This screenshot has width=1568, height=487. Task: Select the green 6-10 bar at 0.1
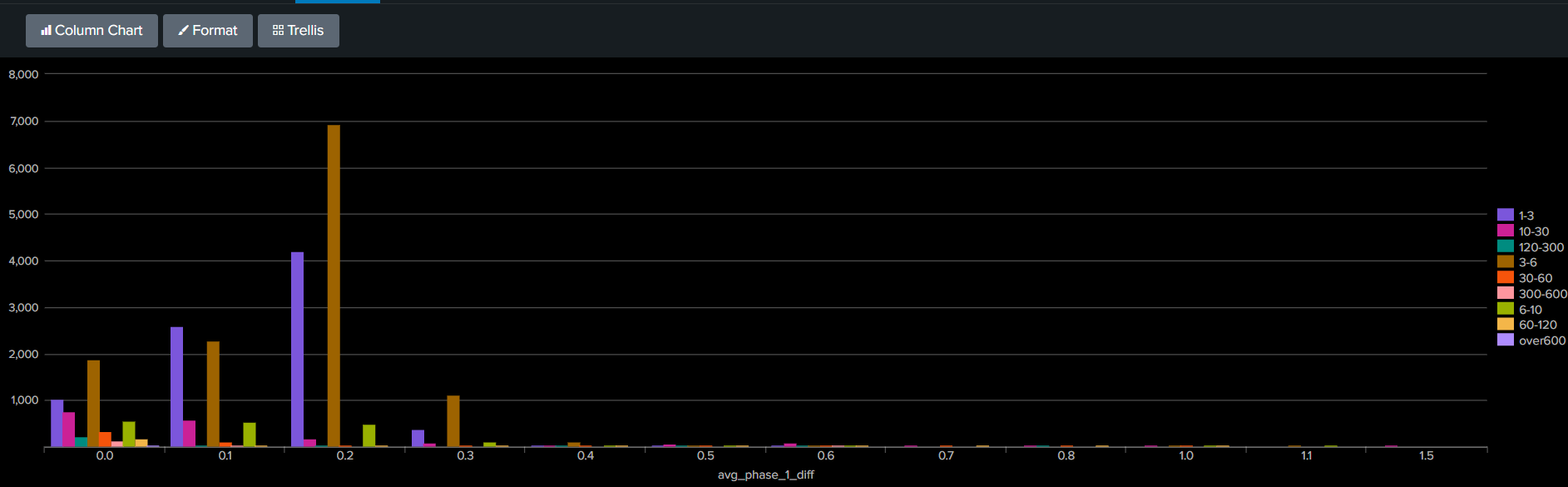click(250, 435)
